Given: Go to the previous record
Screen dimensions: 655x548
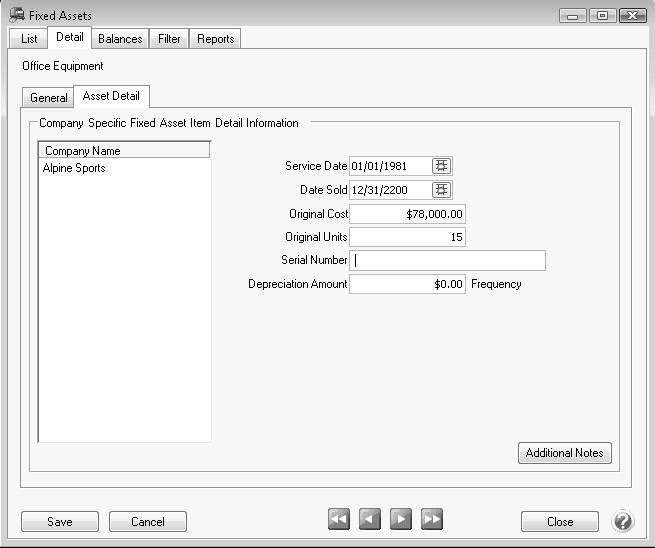Looking at the screenshot, I should click(x=370, y=519).
